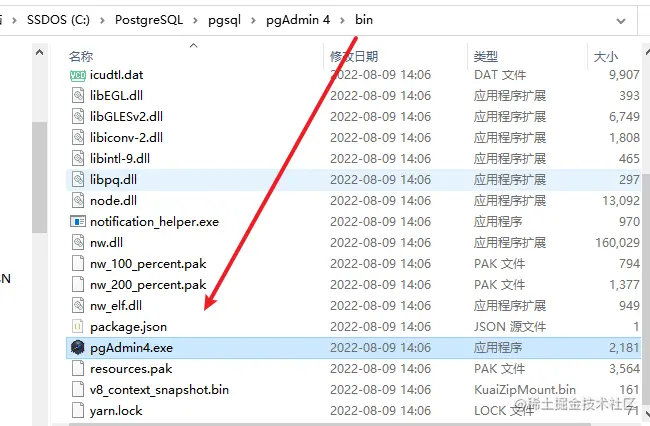Select the nw_200_percent.pak file name
Screen dimensions: 650x426
148,284
